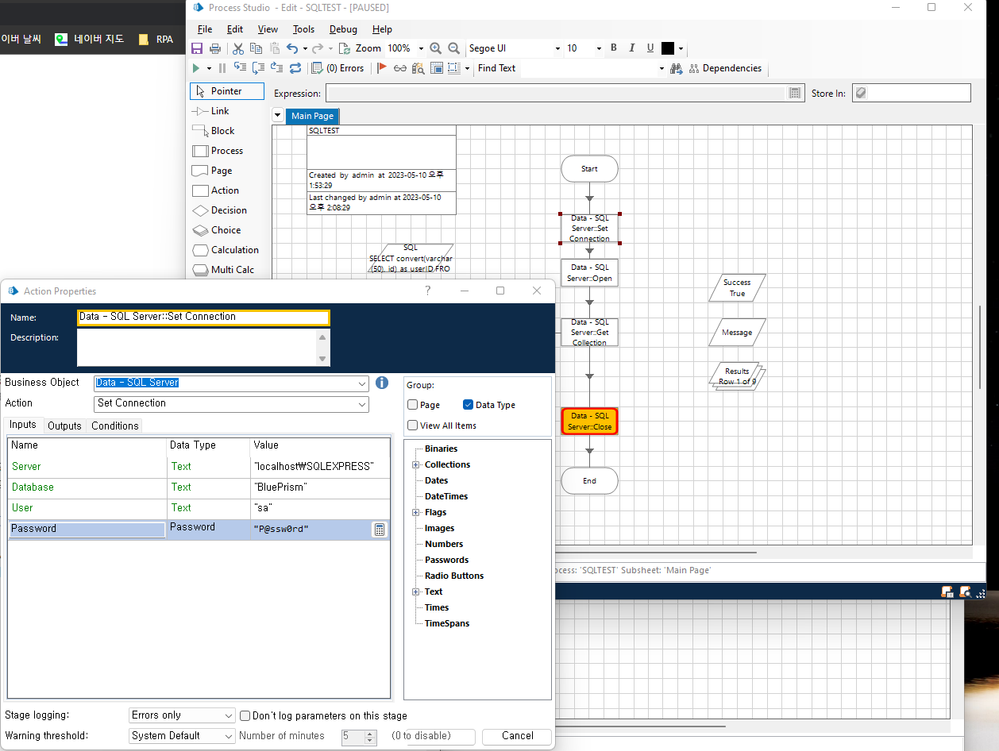Screen dimensions: 999x751
Task: Uncheck the Data Type group checkbox
Action: pyautogui.click(x=468, y=405)
